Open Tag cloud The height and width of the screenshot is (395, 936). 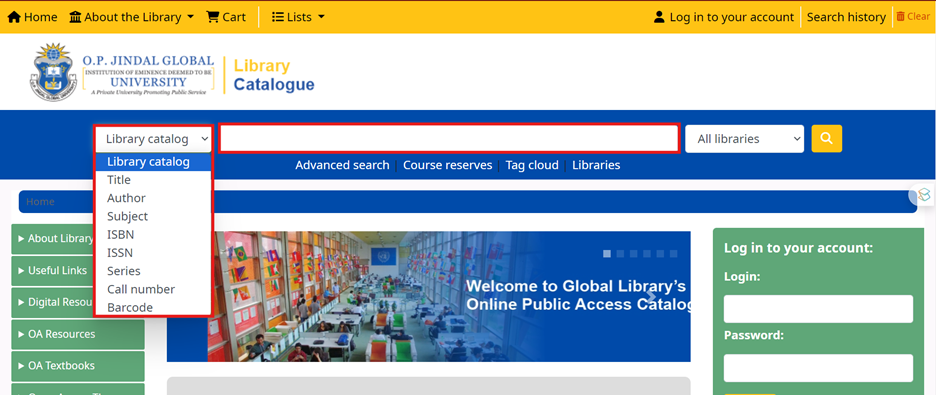click(x=532, y=165)
